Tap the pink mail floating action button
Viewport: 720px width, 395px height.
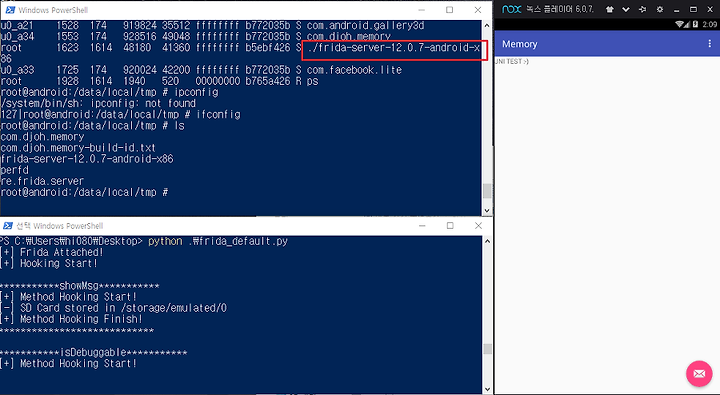click(699, 374)
